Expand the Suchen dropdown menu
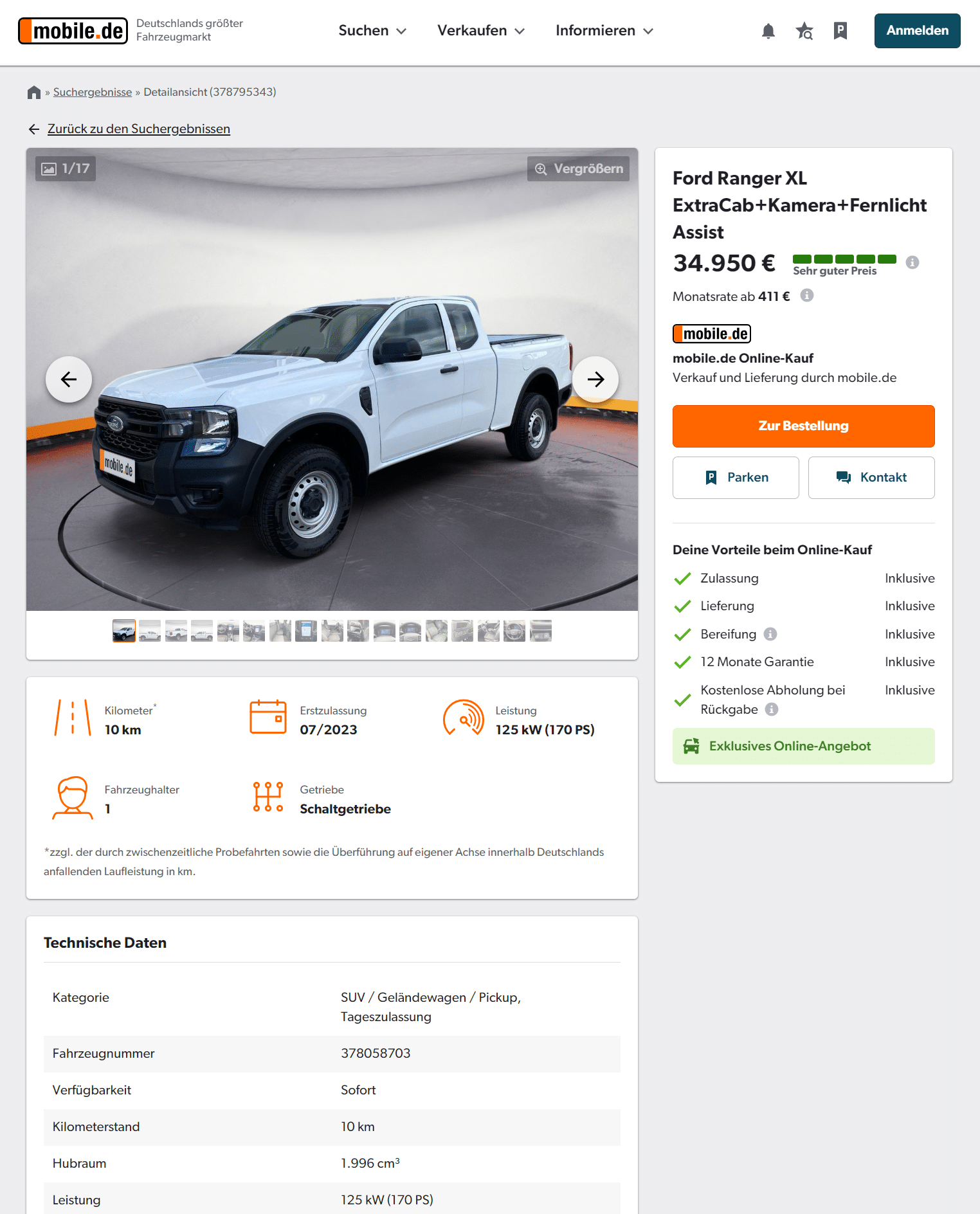The image size is (980, 1214). click(372, 31)
